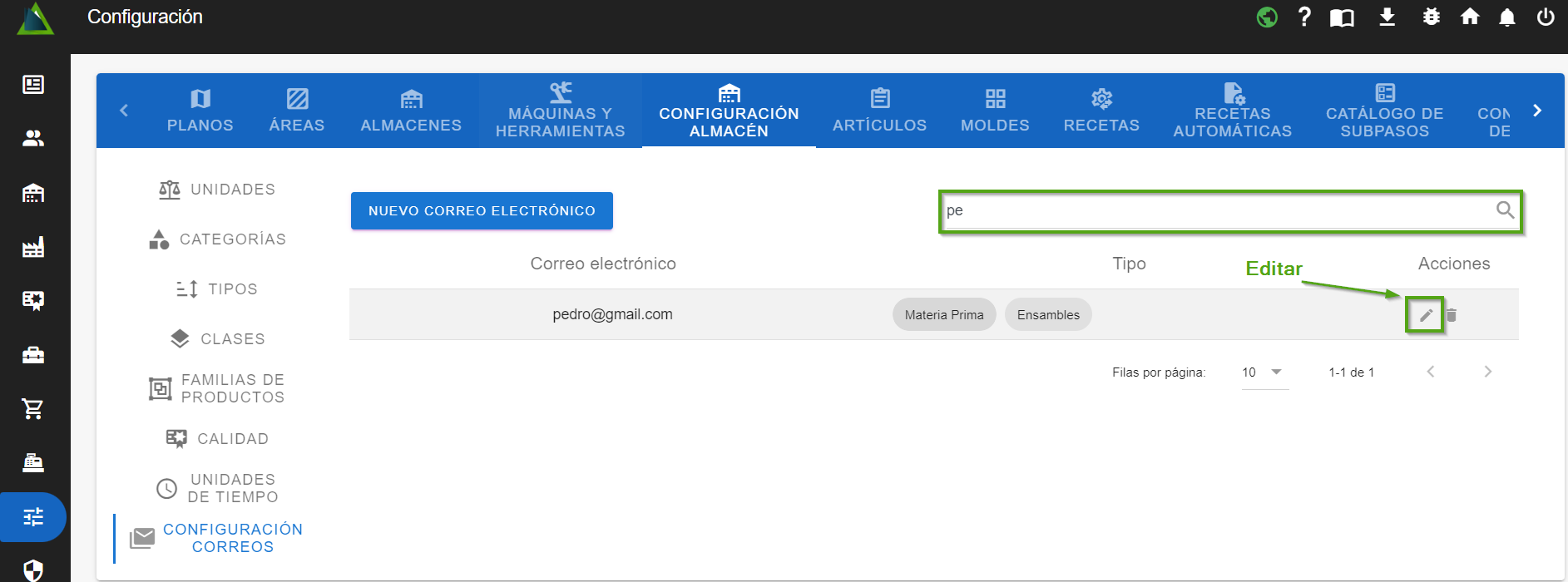The height and width of the screenshot is (582, 1568).
Task: Open notifications bell in top bar
Action: coord(1506,17)
